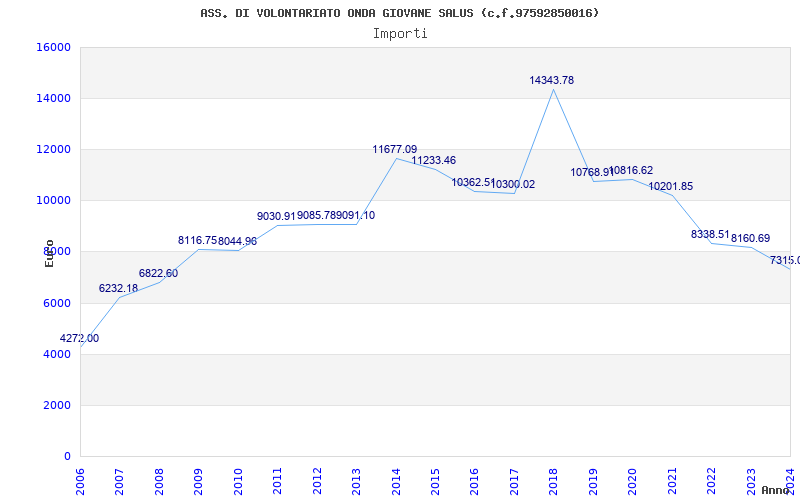
Task: Click the x-axis year 2008
Action: point(159,481)
